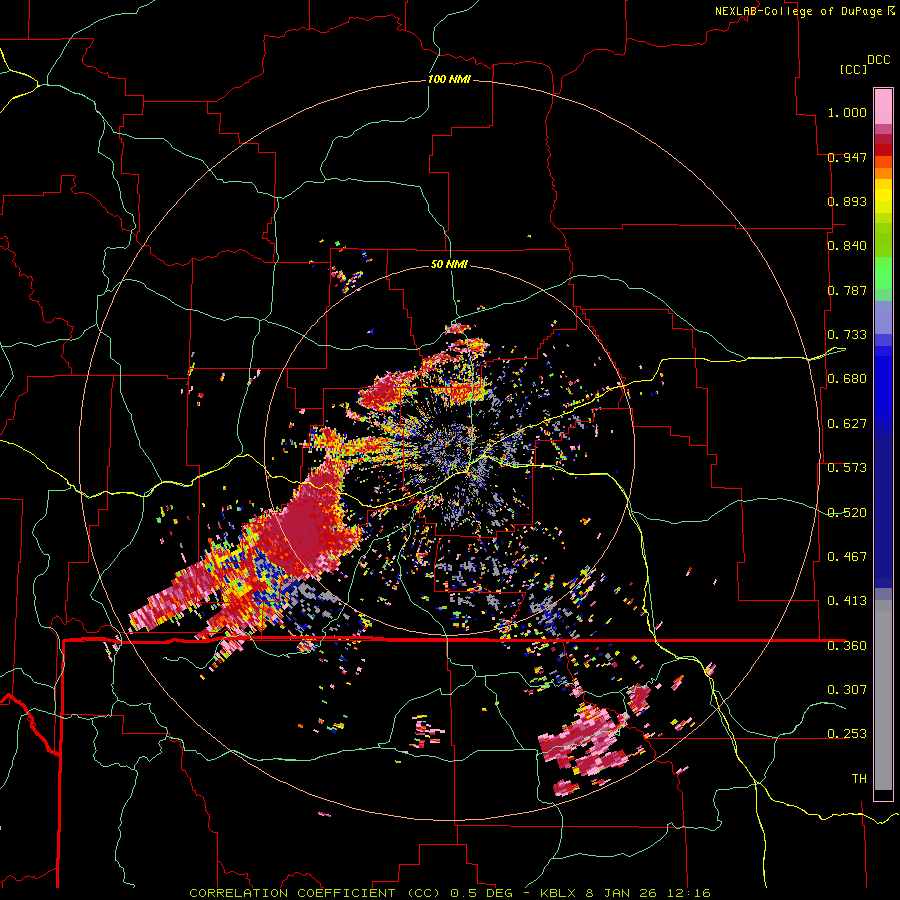Click the 0.627 legend value
This screenshot has height=900, width=900.
point(847,424)
